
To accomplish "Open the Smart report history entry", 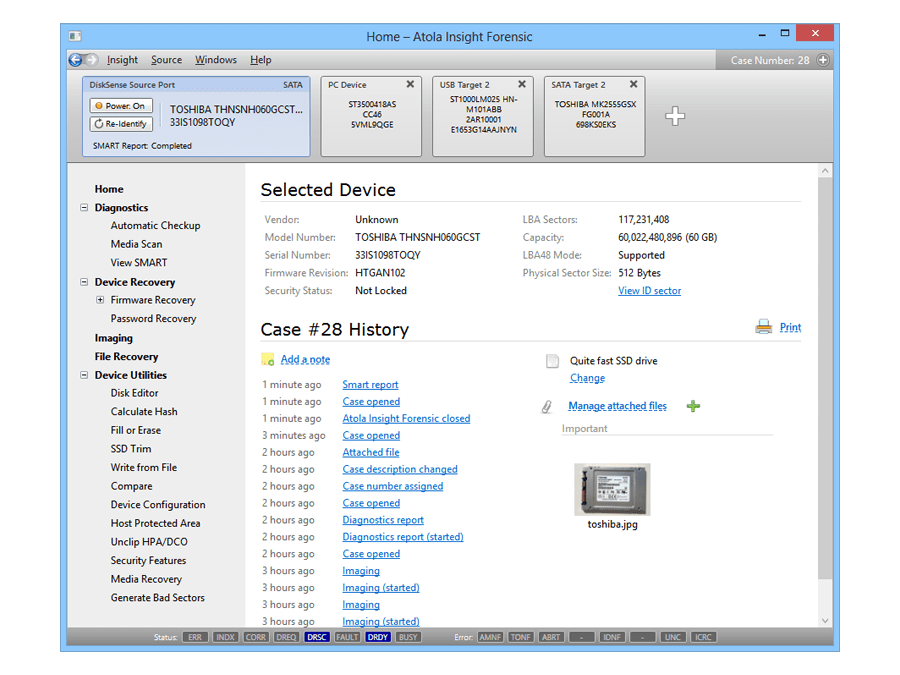I will point(370,385).
